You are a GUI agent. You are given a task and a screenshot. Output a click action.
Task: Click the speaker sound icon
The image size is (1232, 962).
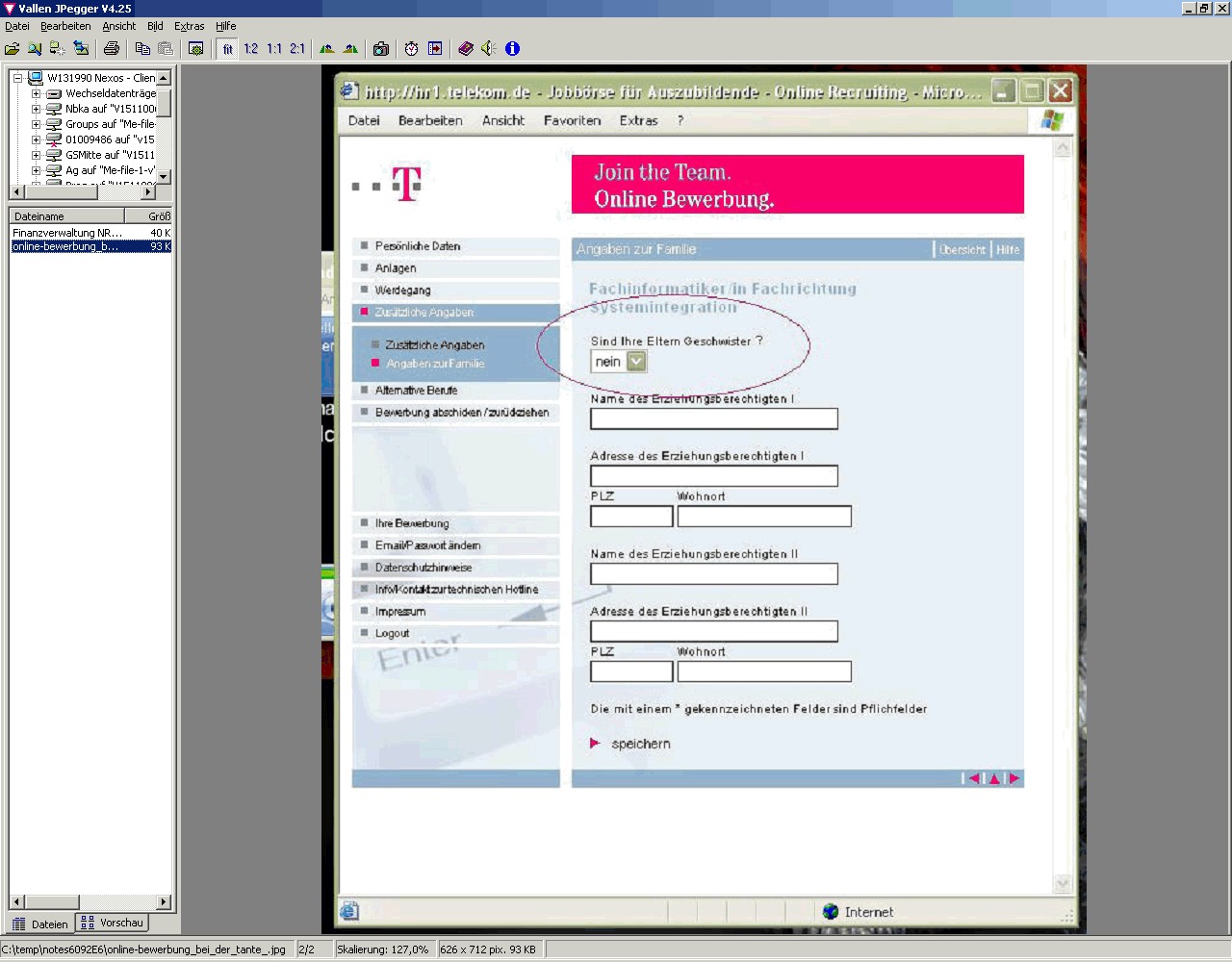(489, 48)
